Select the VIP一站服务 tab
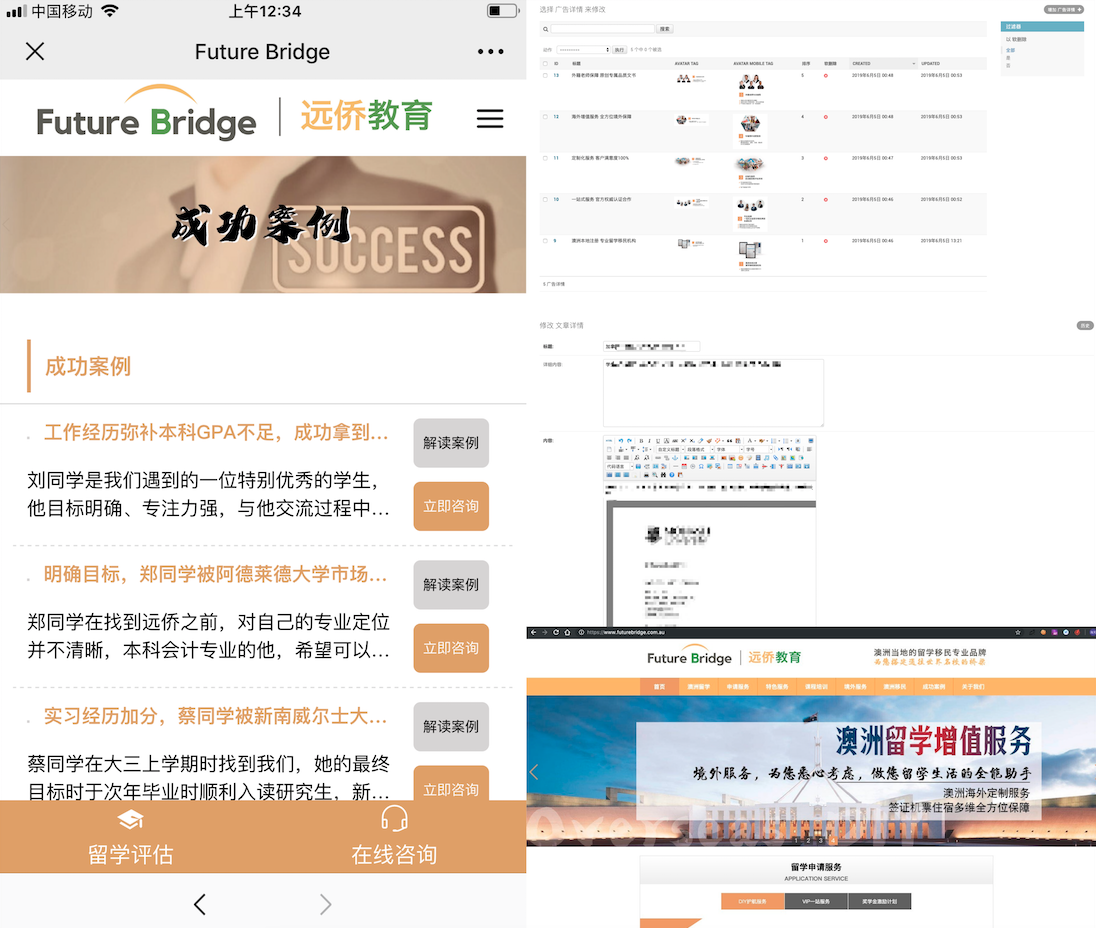The height and width of the screenshot is (928, 1096). click(x=816, y=901)
